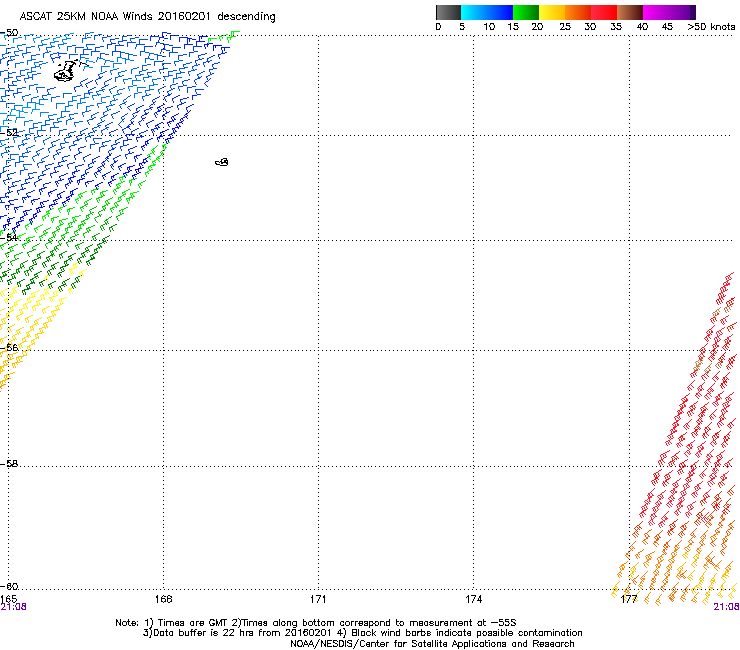Click the legend tick label '40'

click(x=642, y=27)
